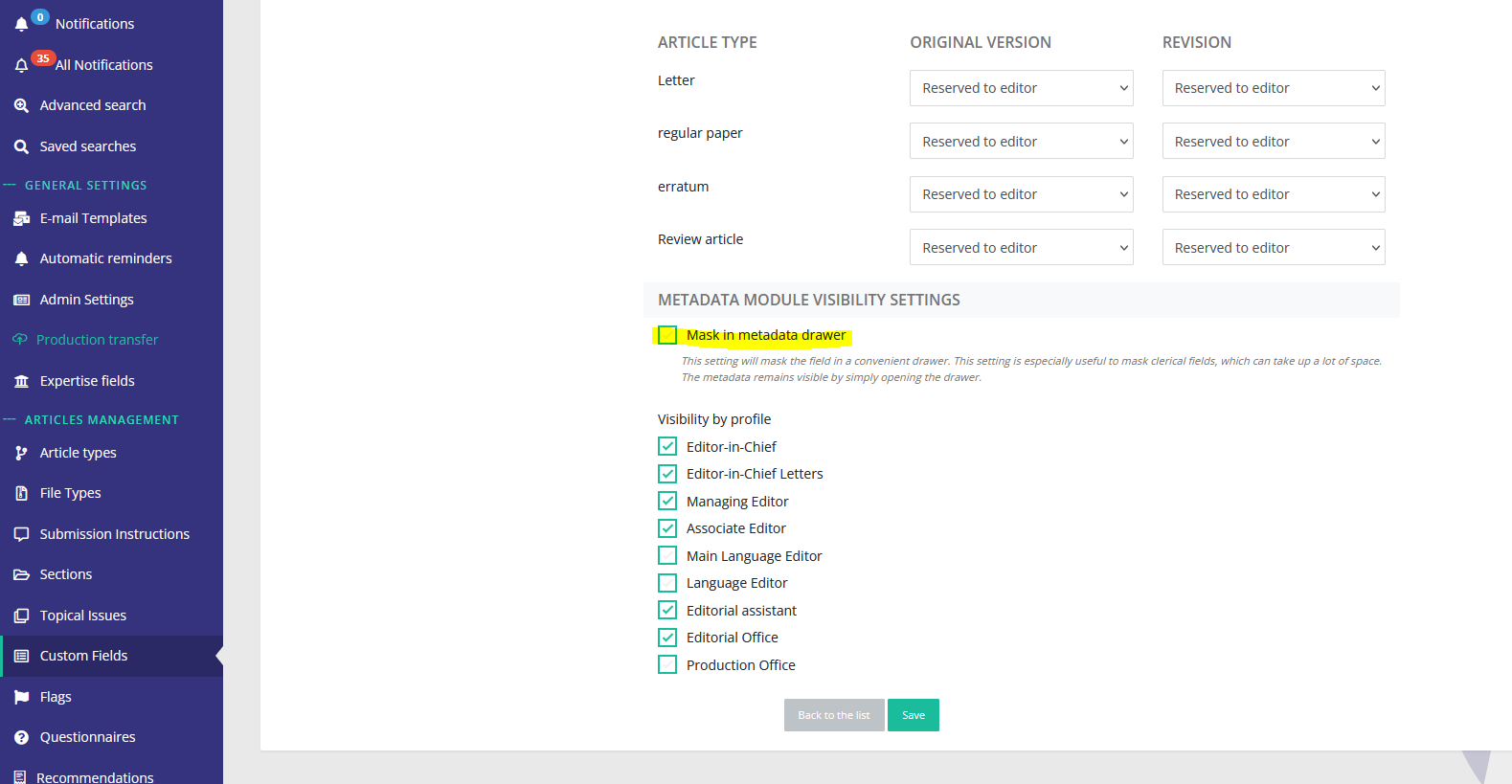
Task: Open Review article original version dropdown
Action: (x=1021, y=248)
